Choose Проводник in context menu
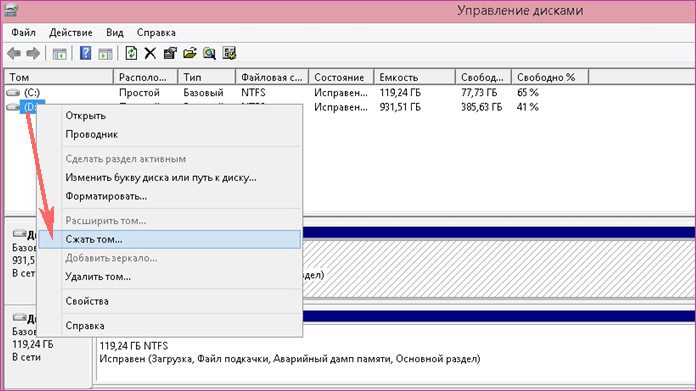The width and height of the screenshot is (696, 391). 169,134
